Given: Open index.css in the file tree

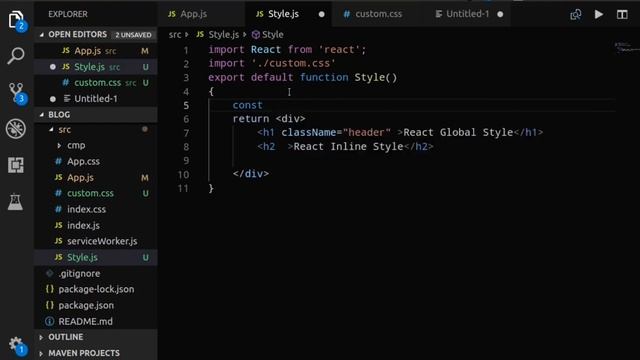Looking at the screenshot, I should [x=96, y=209].
